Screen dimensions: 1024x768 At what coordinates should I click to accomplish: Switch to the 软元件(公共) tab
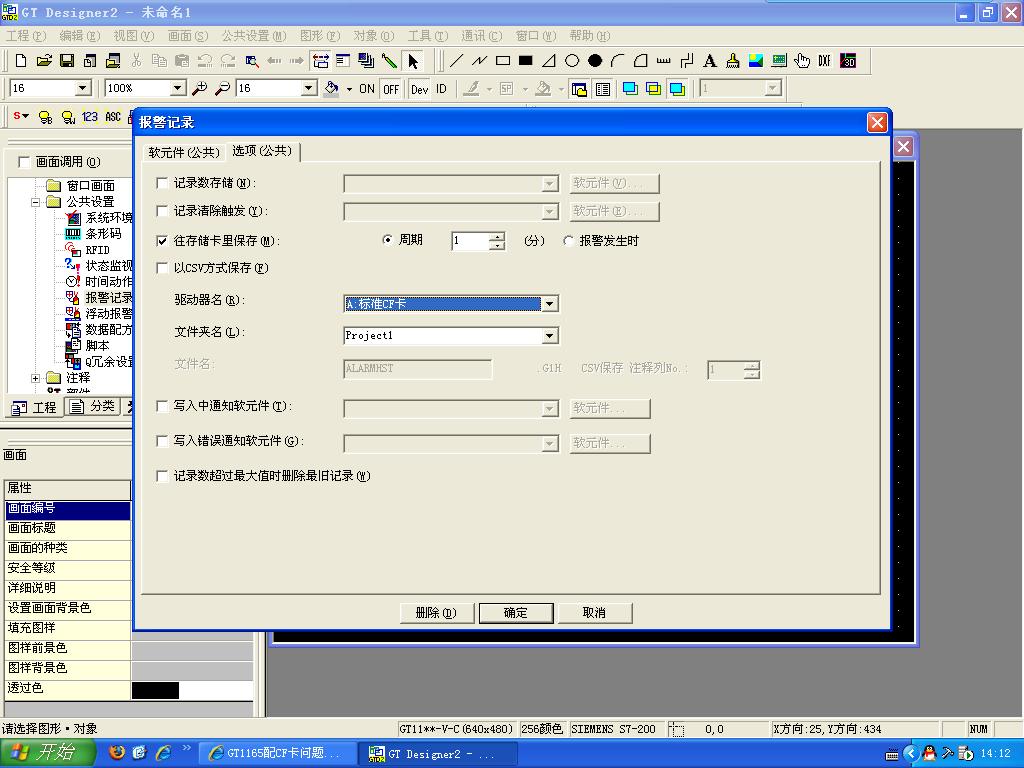(183, 152)
